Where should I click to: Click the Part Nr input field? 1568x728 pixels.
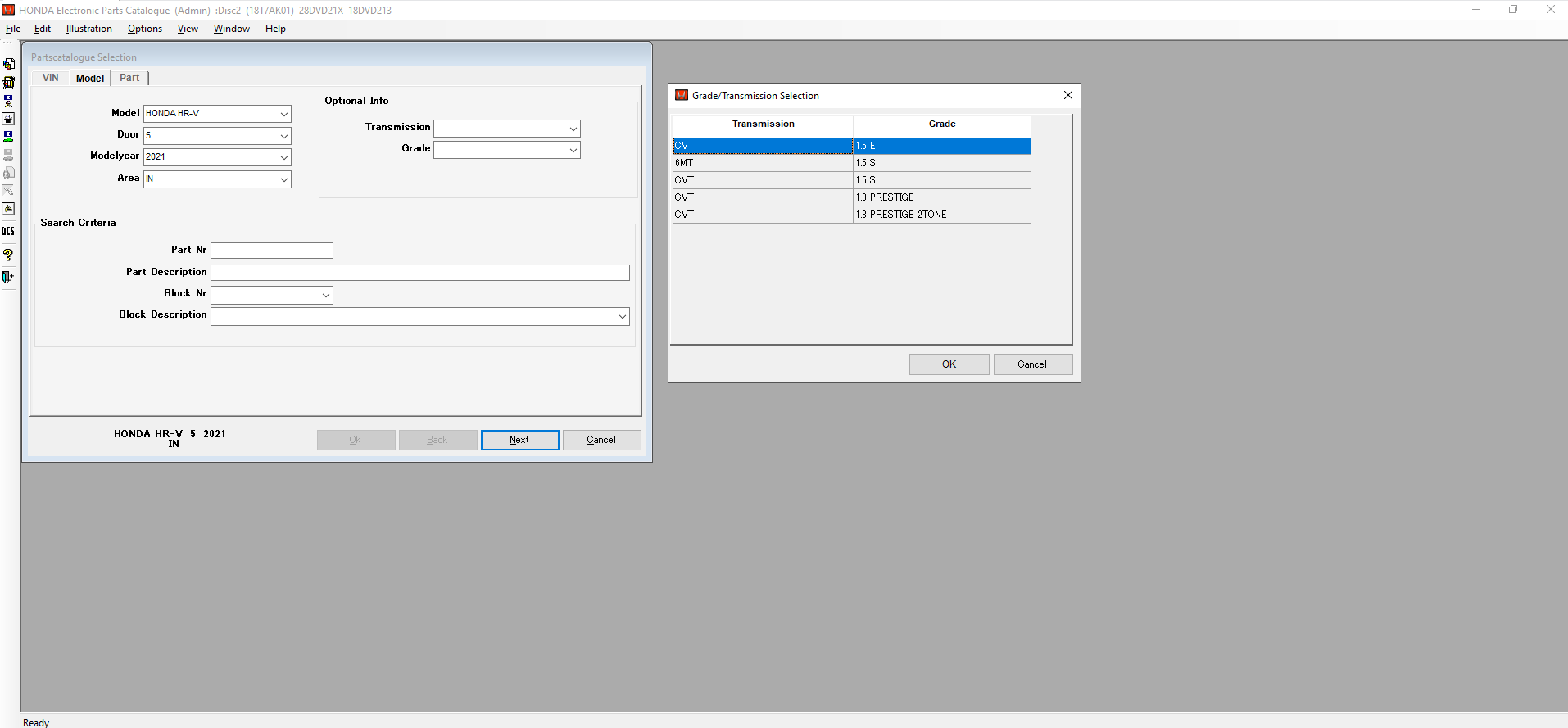272,251
